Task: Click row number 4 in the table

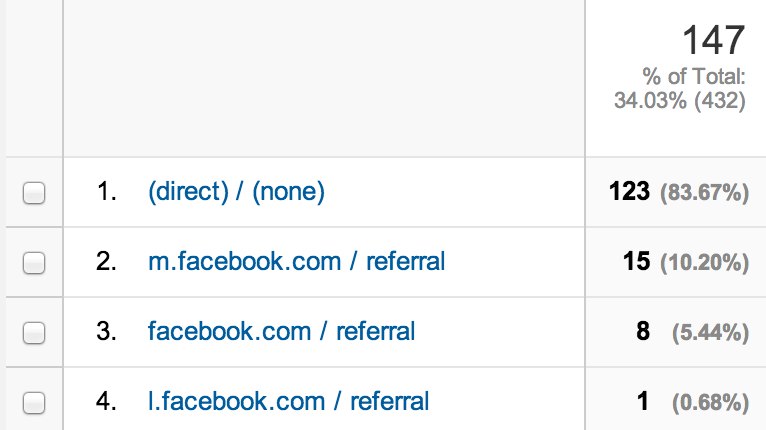Action: [108, 401]
